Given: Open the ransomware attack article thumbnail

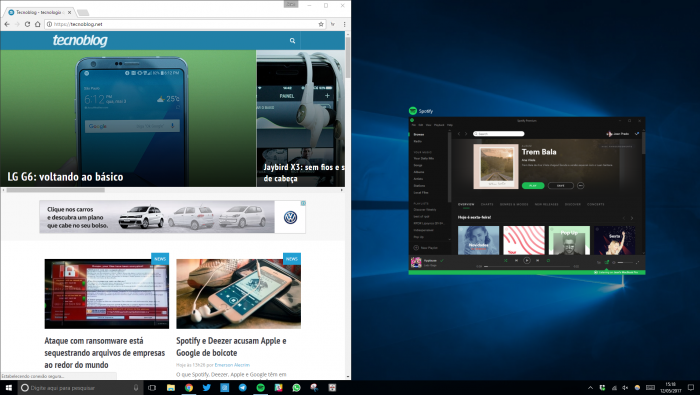Looking at the screenshot, I should pos(107,294).
